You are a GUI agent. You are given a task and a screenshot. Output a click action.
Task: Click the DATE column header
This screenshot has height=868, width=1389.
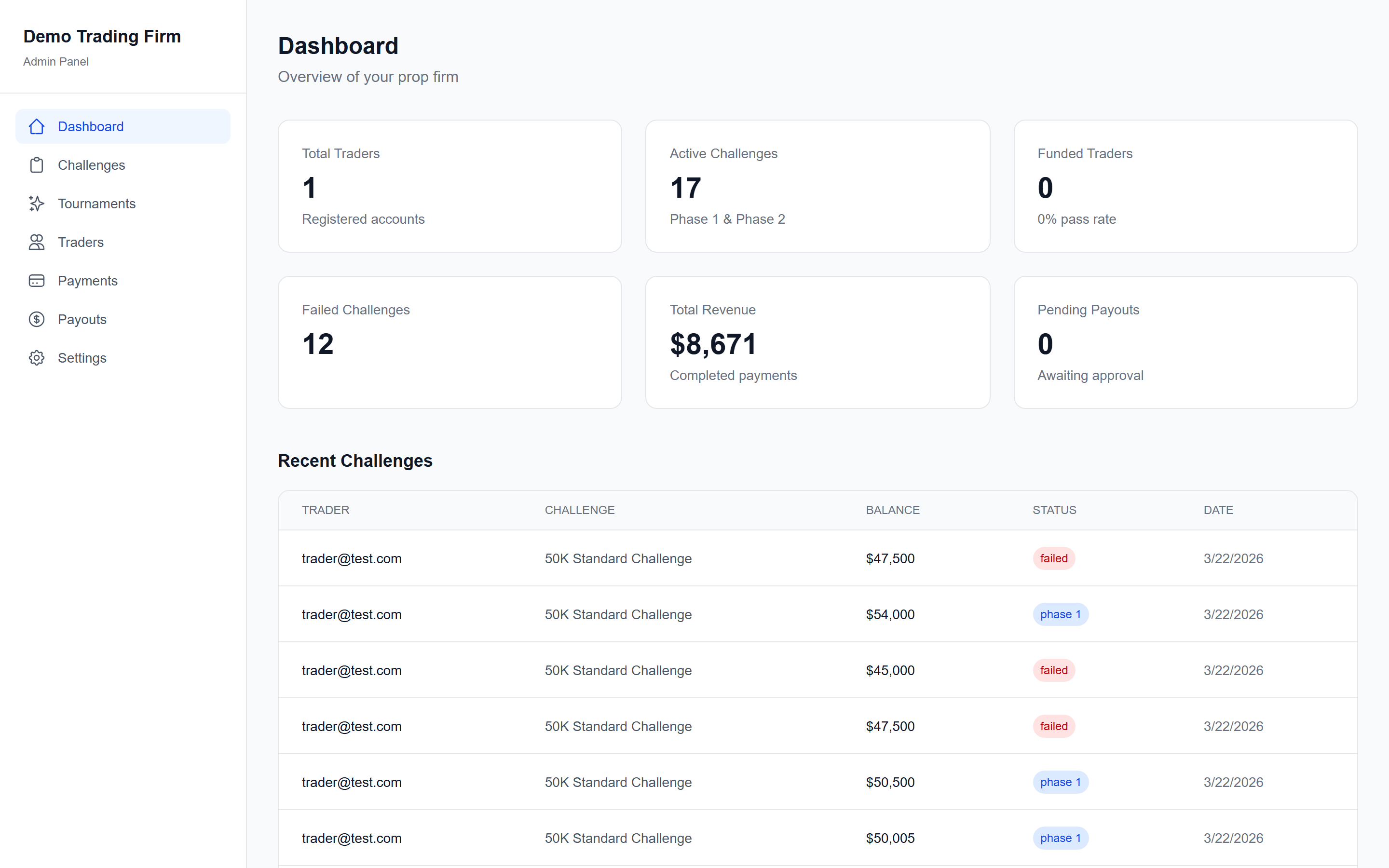[1218, 510]
